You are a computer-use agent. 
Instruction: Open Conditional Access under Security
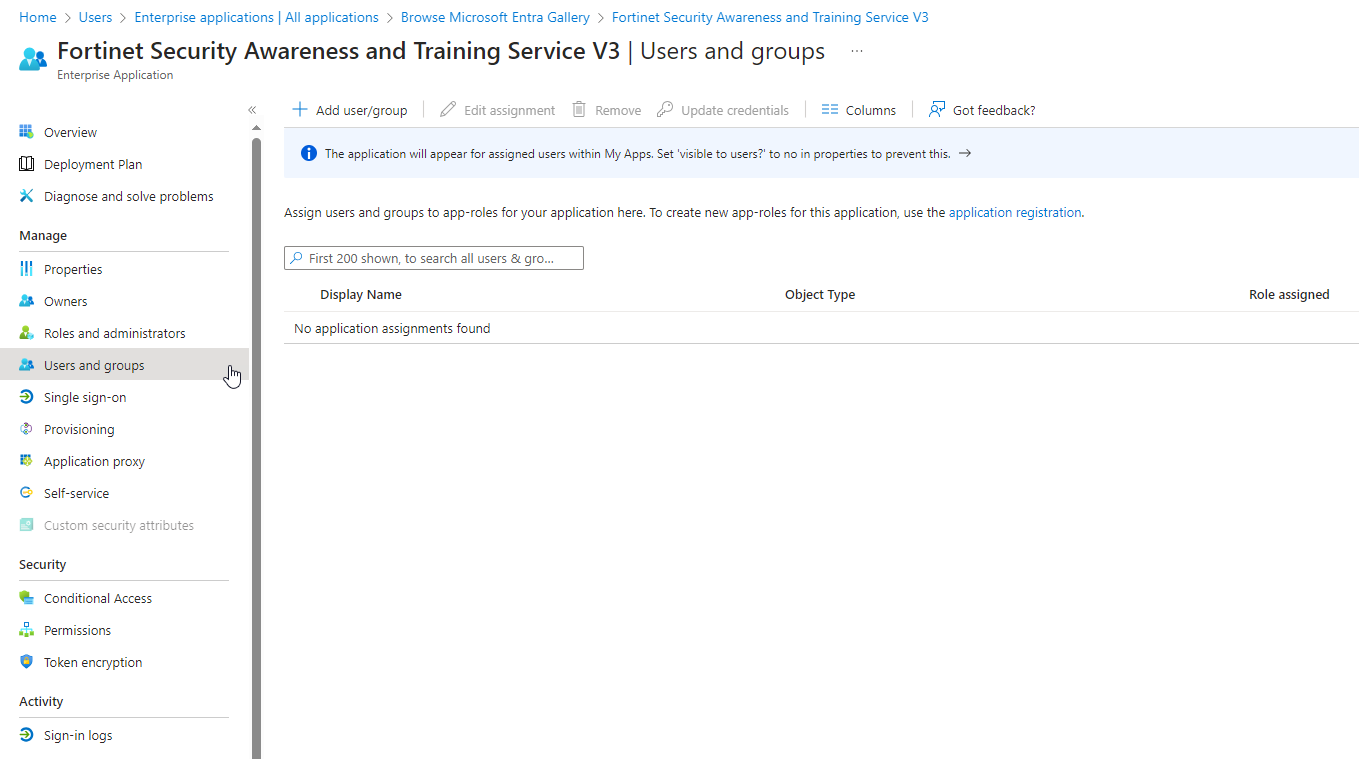(x=98, y=598)
